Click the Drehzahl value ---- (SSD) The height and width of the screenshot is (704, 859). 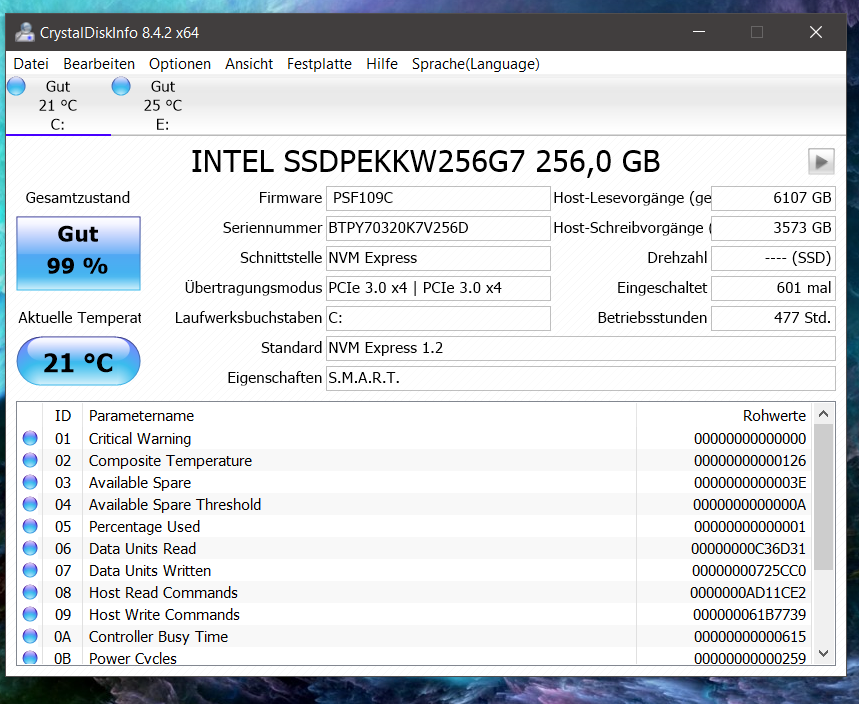click(773, 258)
